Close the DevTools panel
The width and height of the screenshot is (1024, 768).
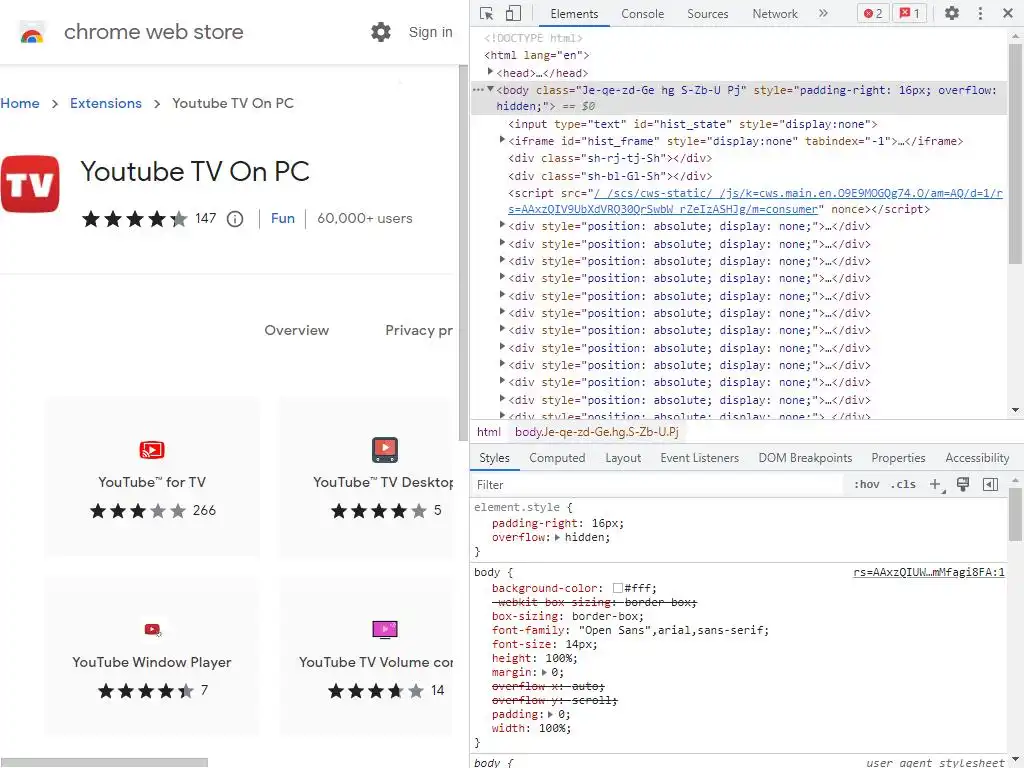pos(1008,13)
